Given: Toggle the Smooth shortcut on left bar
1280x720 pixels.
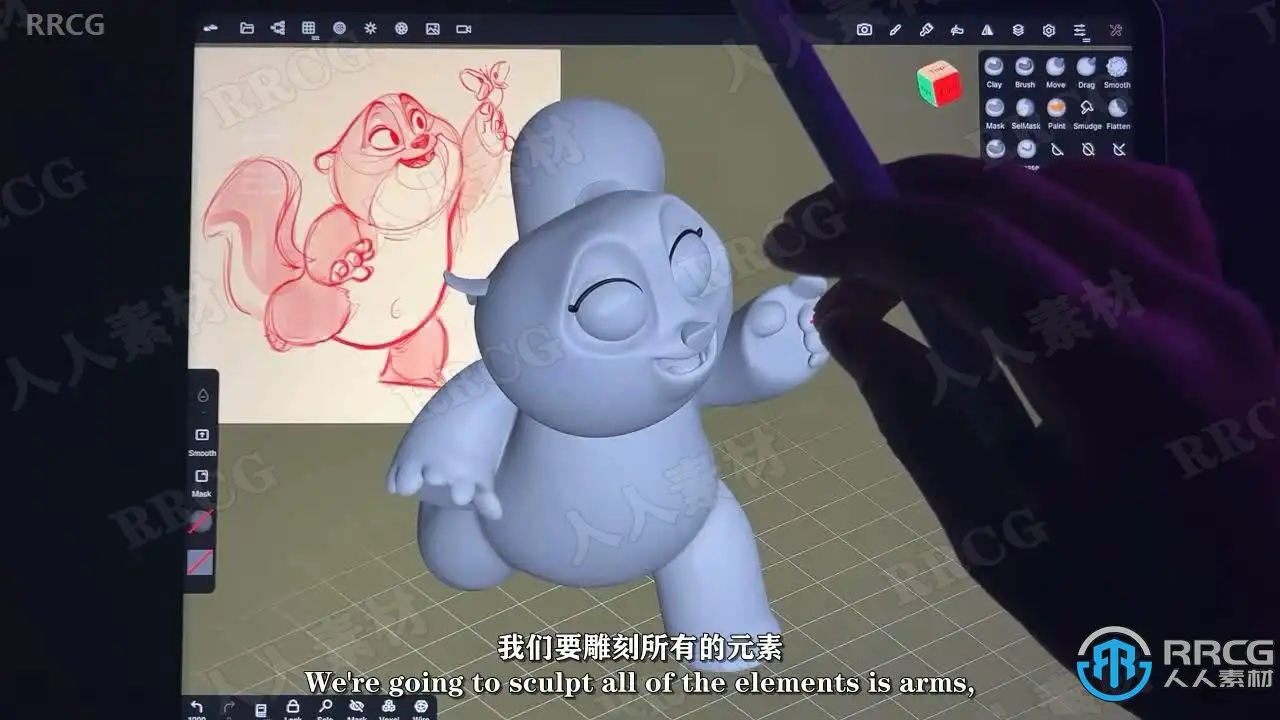Looking at the screenshot, I should tap(202, 441).
